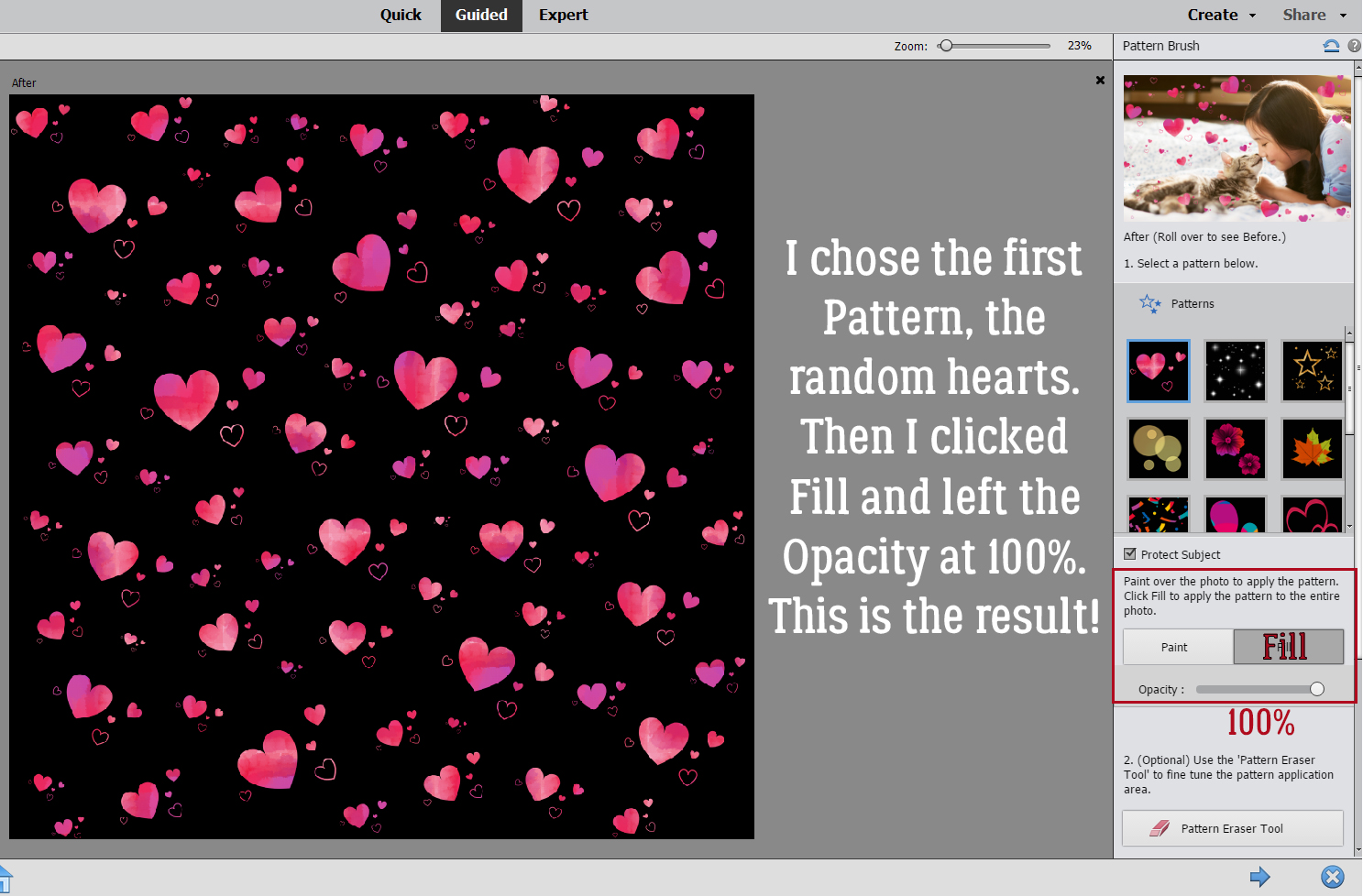This screenshot has height=896, width=1363.
Task: Click the blue cancel X button
Action: [1333, 877]
